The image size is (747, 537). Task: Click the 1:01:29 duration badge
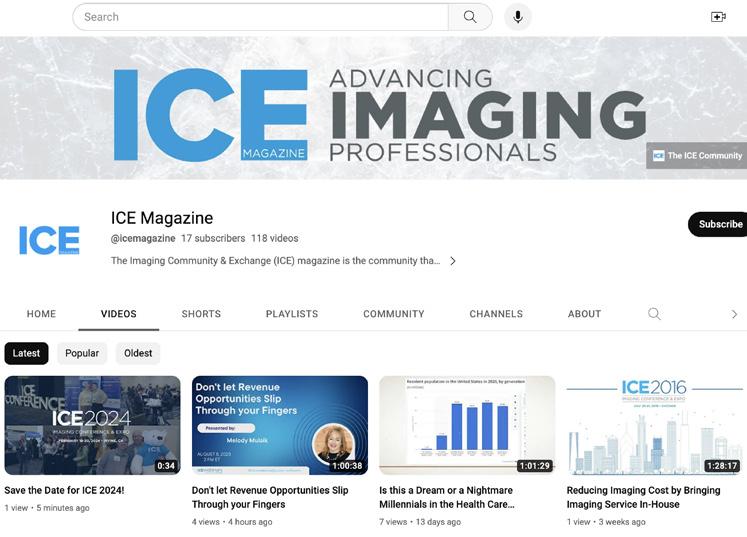point(535,466)
